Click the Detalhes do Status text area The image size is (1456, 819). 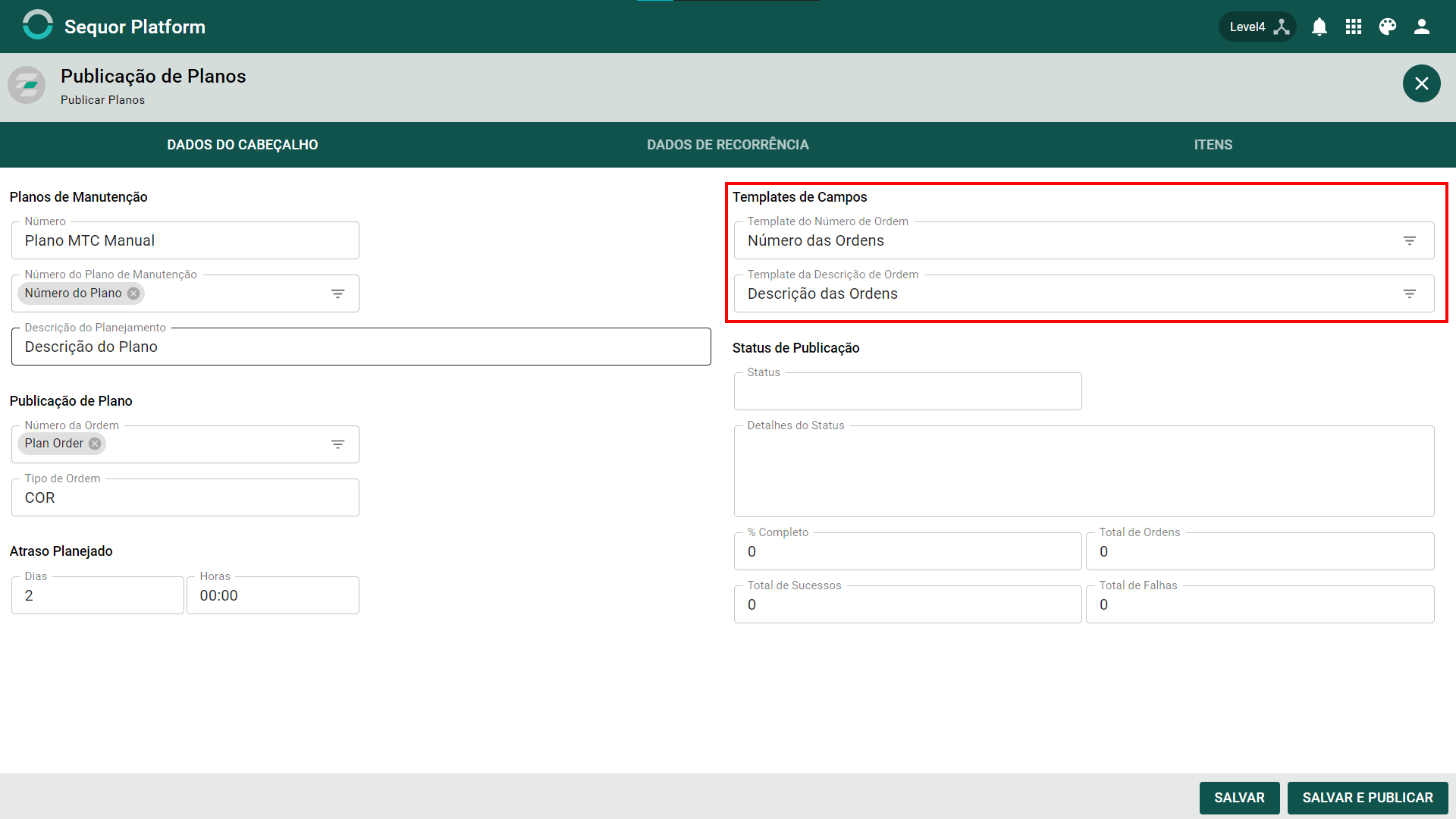1084,471
